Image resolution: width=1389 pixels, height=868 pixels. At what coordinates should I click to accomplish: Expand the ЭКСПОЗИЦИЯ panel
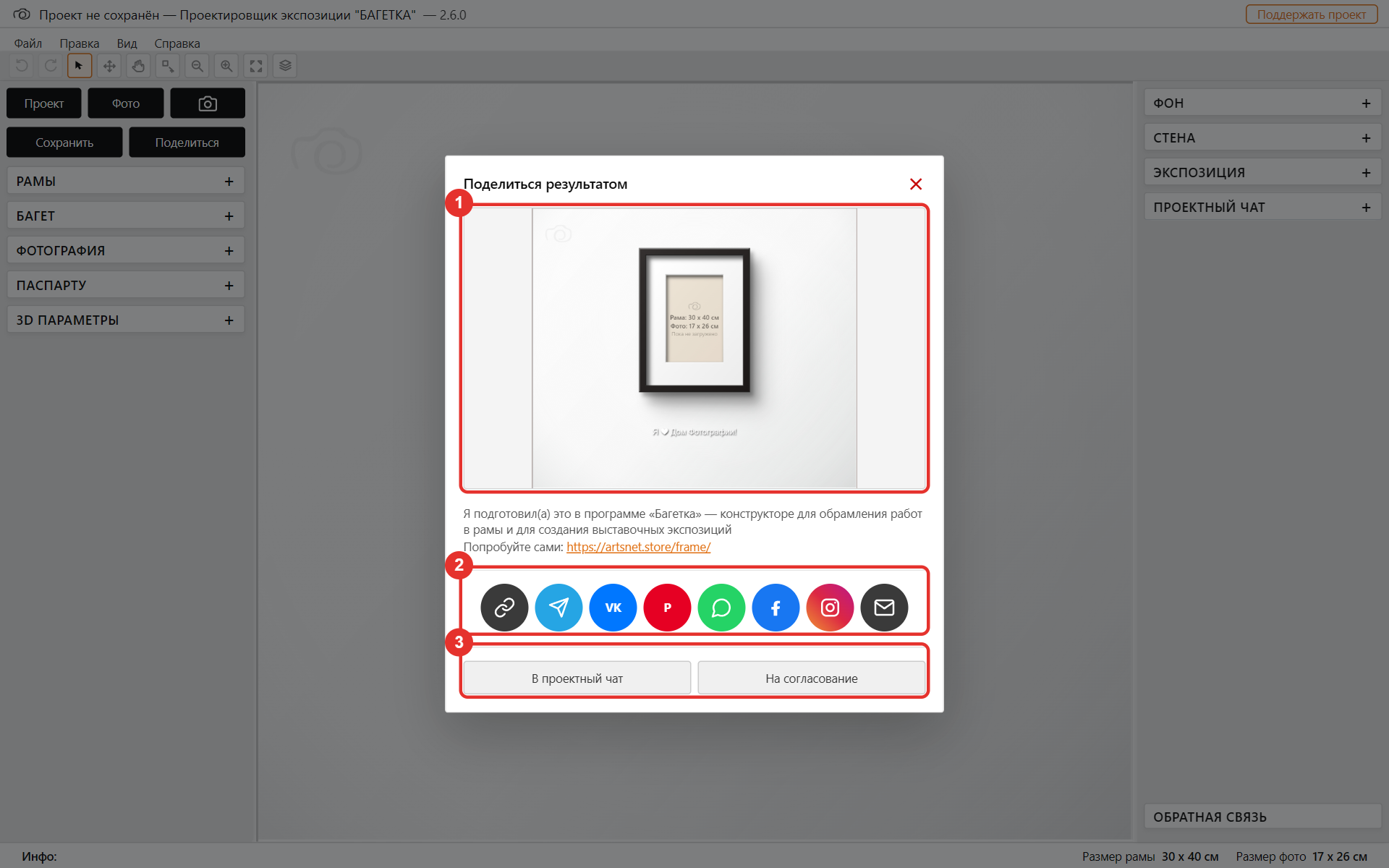click(x=1262, y=172)
